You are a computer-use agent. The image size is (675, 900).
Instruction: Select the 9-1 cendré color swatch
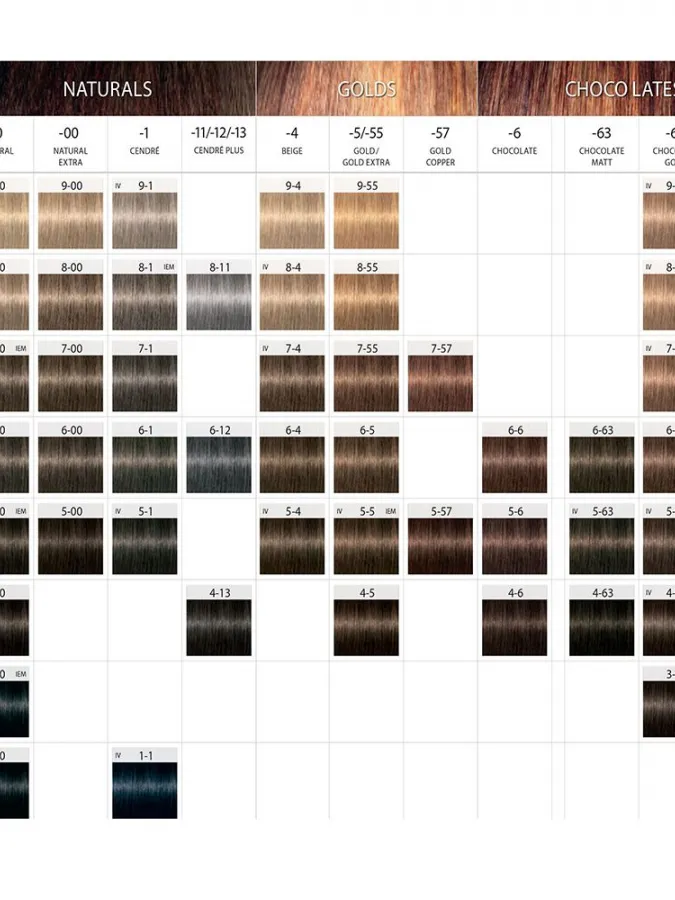145,214
